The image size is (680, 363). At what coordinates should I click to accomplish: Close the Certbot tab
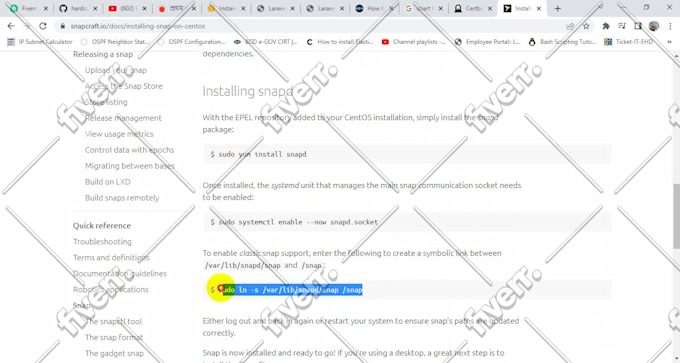(x=490, y=8)
